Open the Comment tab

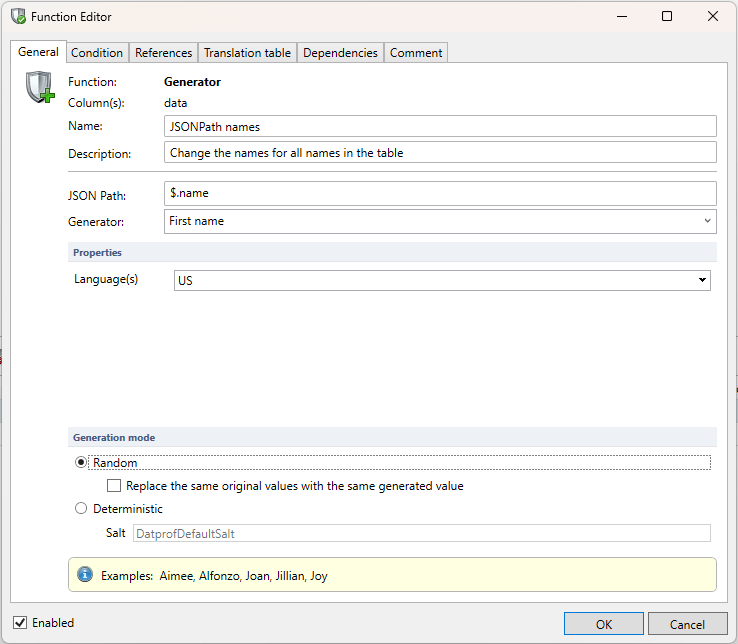(415, 53)
